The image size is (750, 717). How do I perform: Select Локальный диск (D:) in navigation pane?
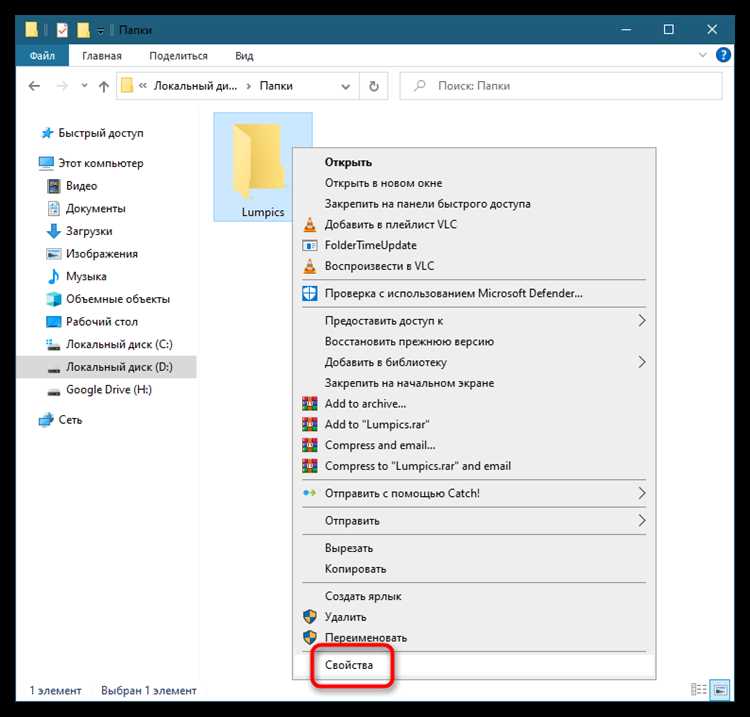click(x=106, y=367)
